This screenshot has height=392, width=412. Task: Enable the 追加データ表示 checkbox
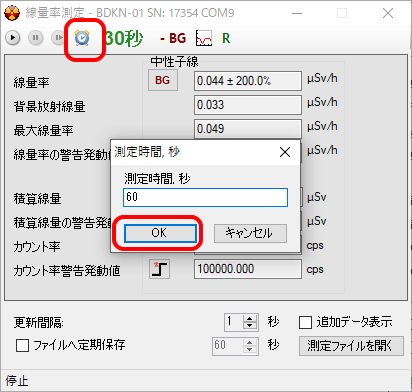(305, 322)
